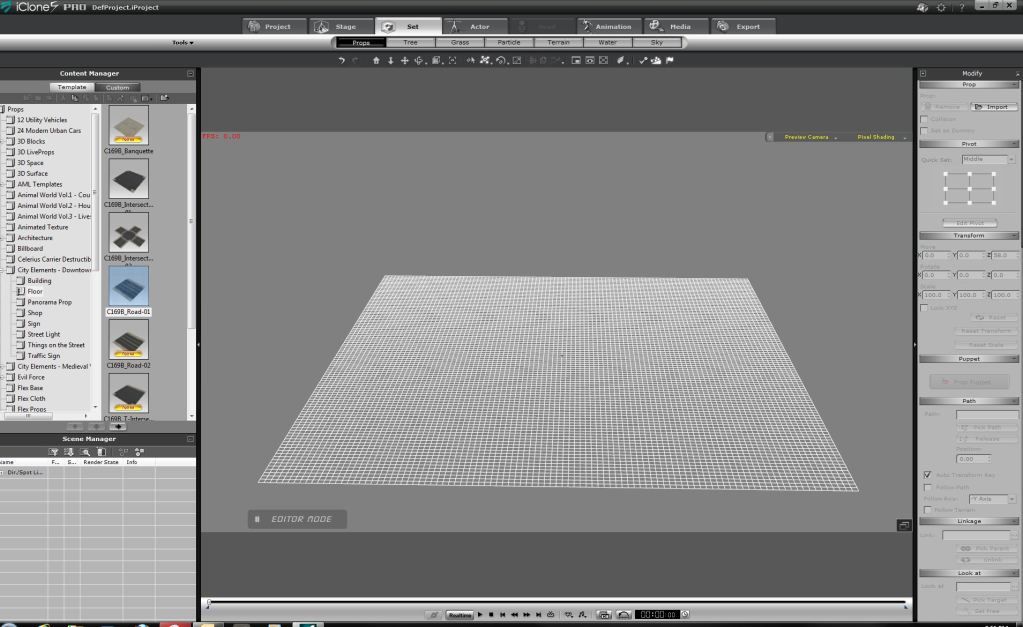The image size is (1023, 627).
Task: Select the C169B_Road-01 thumbnail
Action: pyautogui.click(x=128, y=285)
